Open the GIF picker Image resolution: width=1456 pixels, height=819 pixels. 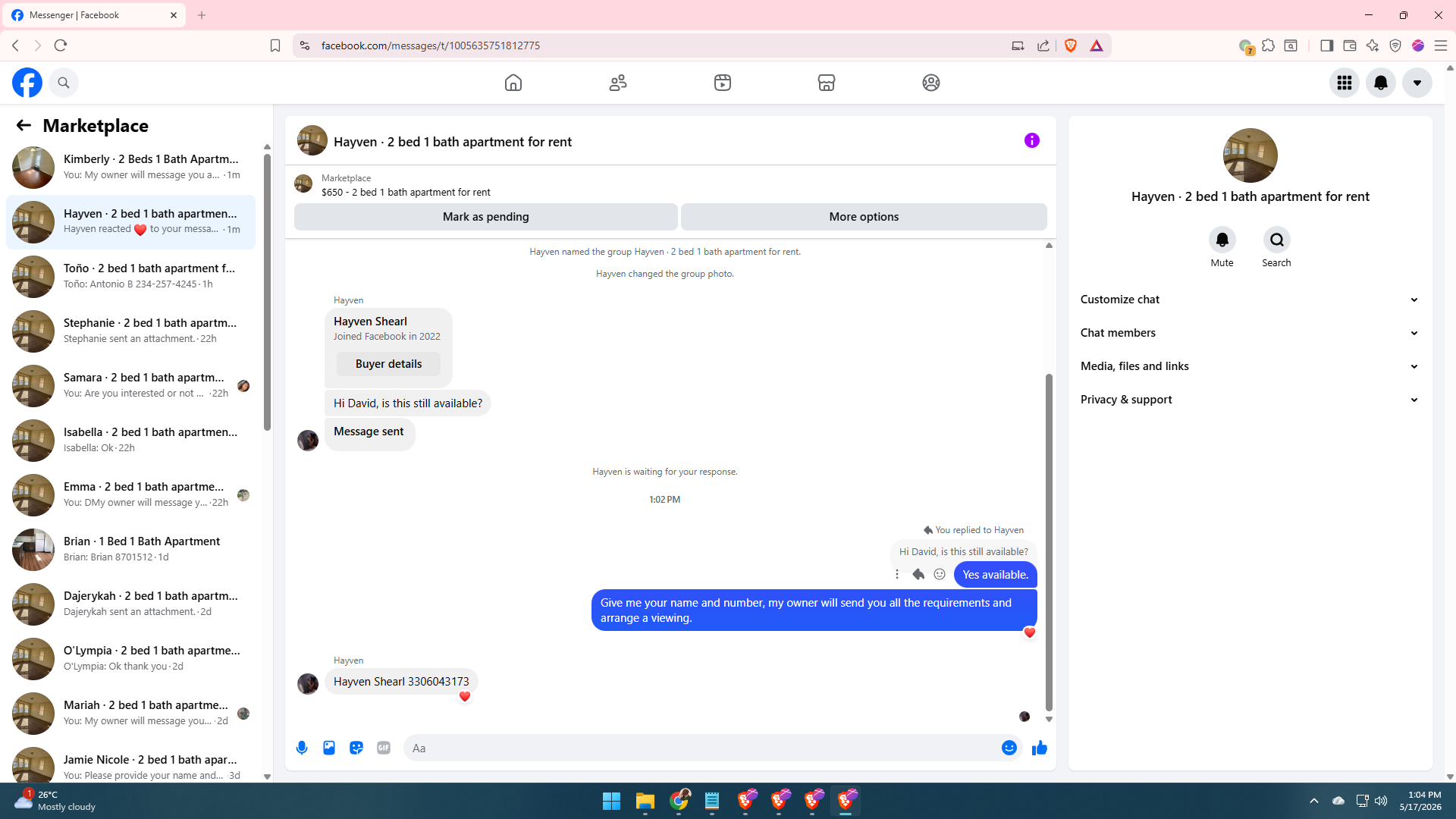click(x=384, y=748)
